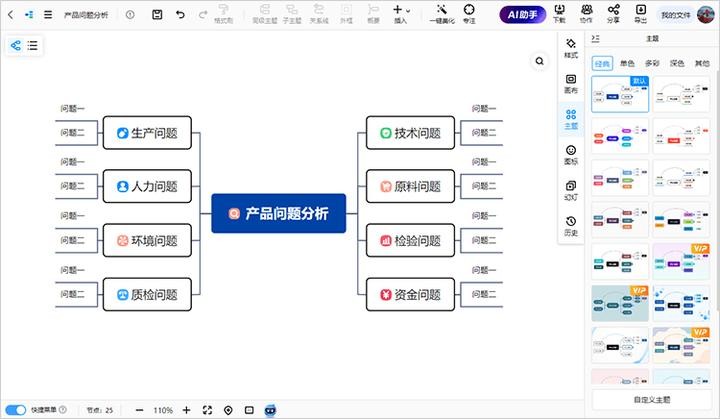Toggle the 快捷菜单 switch off
The height and width of the screenshot is (419, 720).
point(17,410)
